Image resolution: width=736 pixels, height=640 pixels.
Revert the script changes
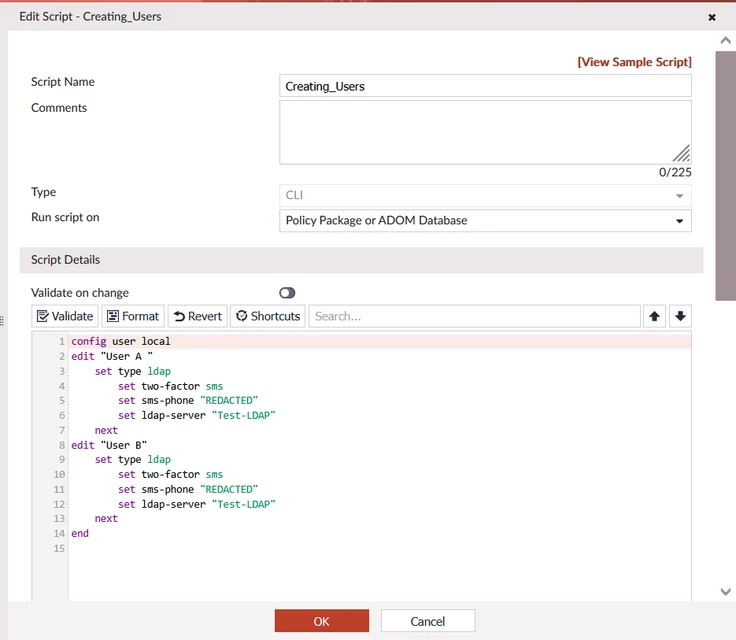coord(198,316)
